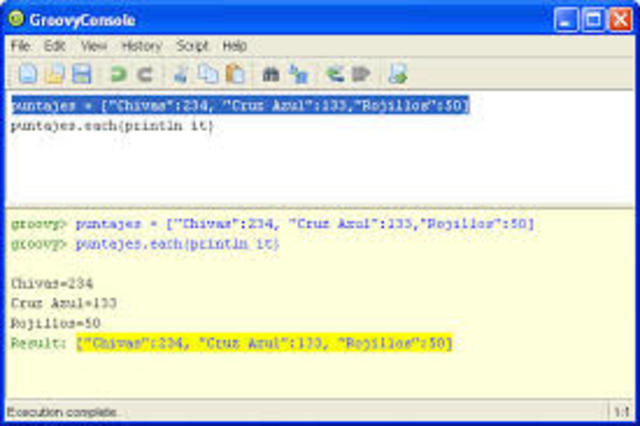
Task: Click the Execution complete status text
Action: coord(62,412)
